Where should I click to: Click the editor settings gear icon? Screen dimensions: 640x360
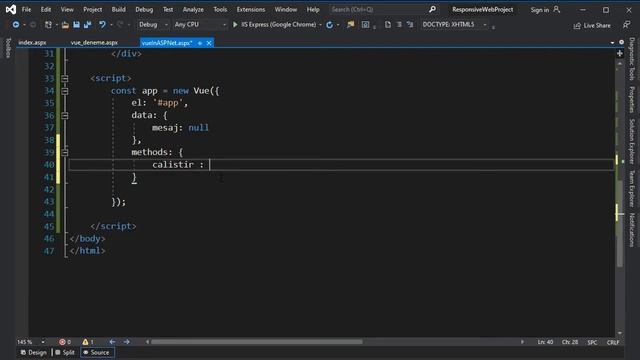tap(621, 42)
